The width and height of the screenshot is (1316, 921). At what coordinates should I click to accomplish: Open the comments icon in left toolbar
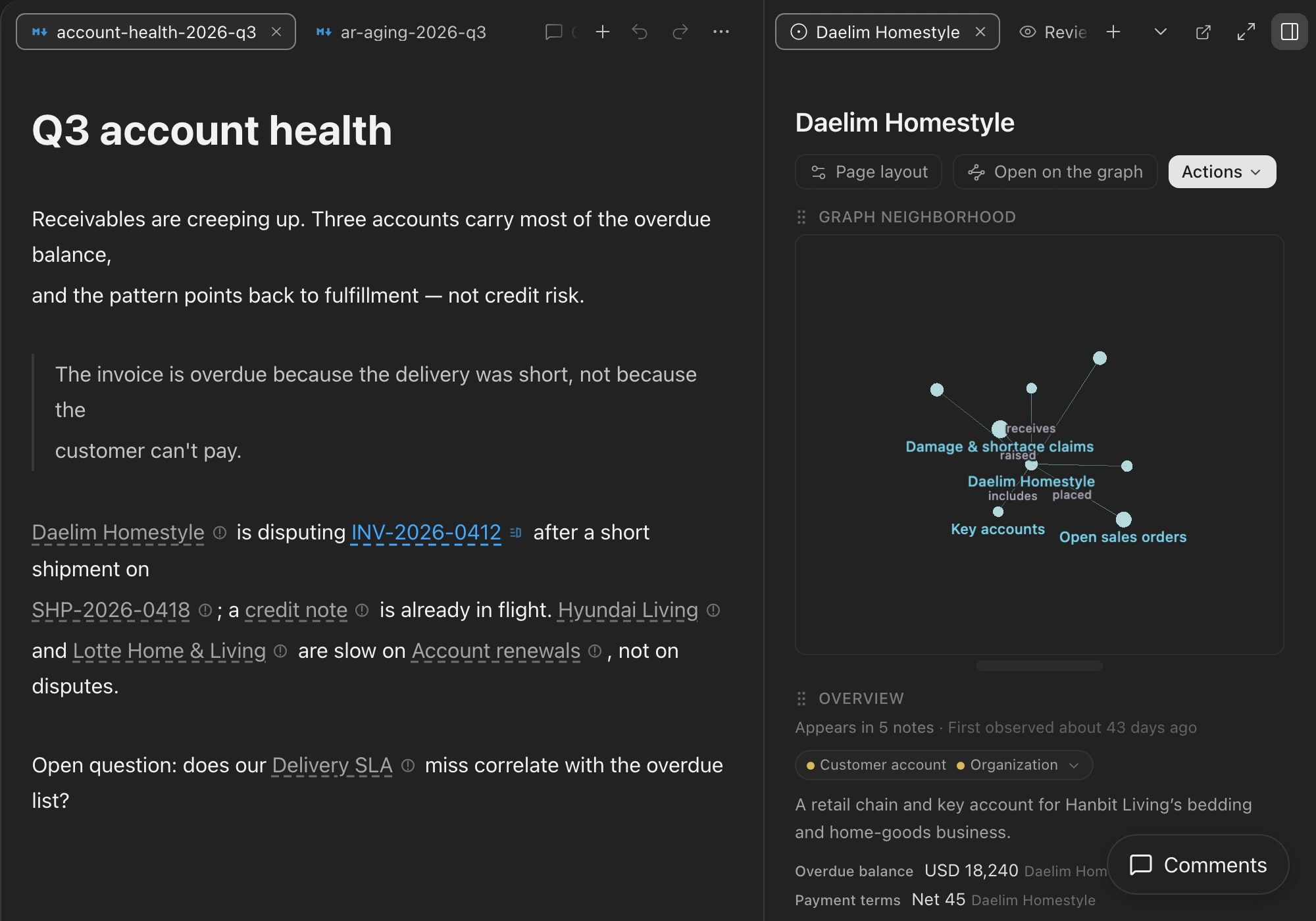(x=554, y=32)
